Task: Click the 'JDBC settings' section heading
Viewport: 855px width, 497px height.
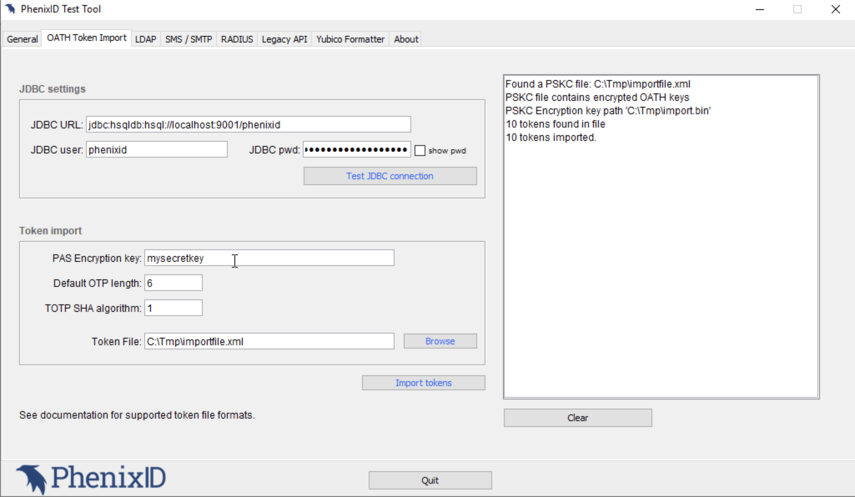Action: pos(52,89)
